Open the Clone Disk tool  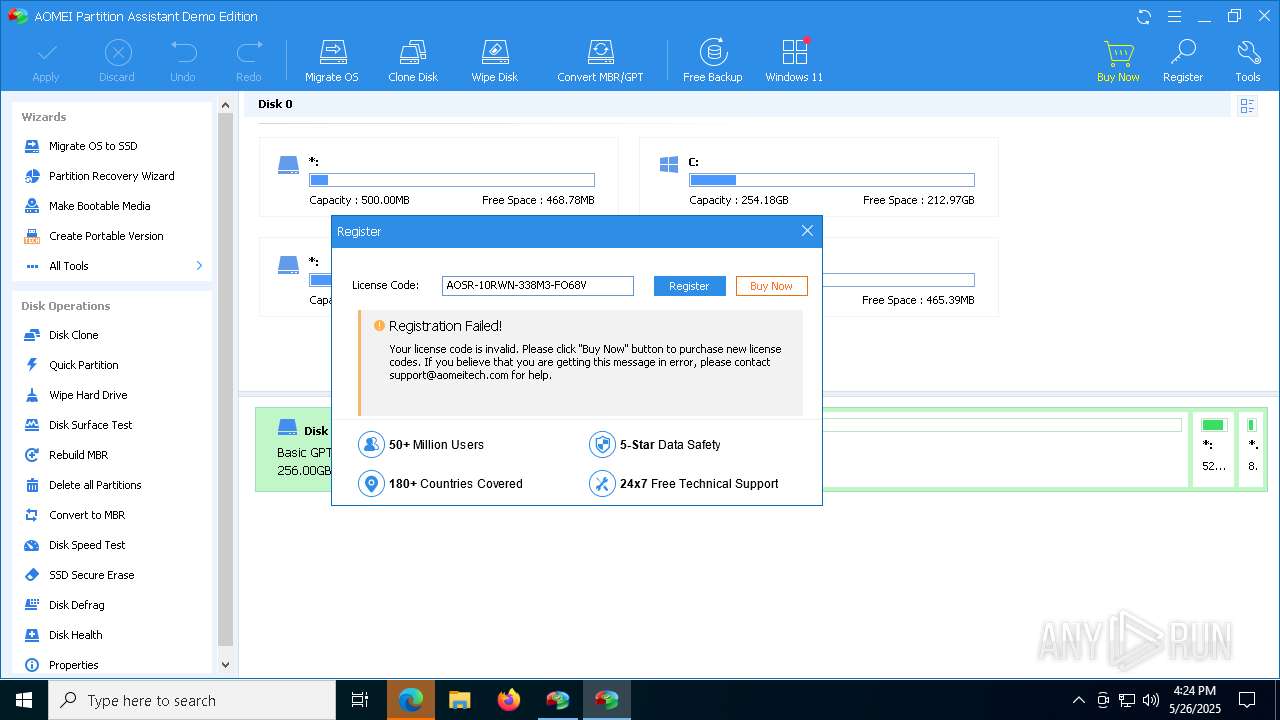[413, 61]
